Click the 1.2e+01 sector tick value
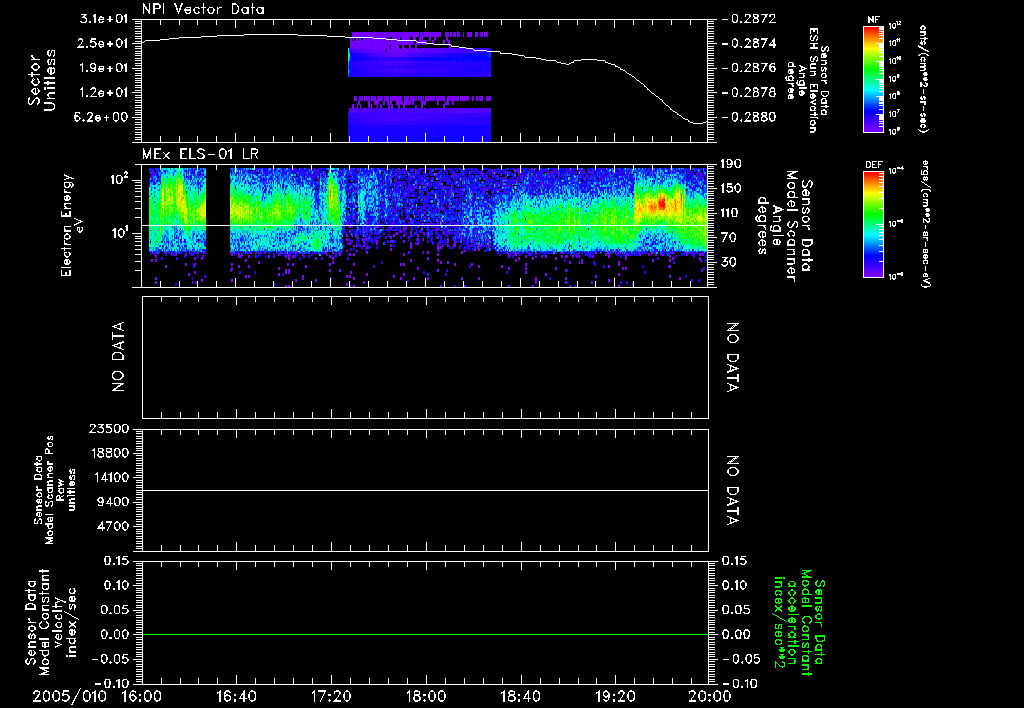Viewport: 1024px width, 708px height. point(104,93)
